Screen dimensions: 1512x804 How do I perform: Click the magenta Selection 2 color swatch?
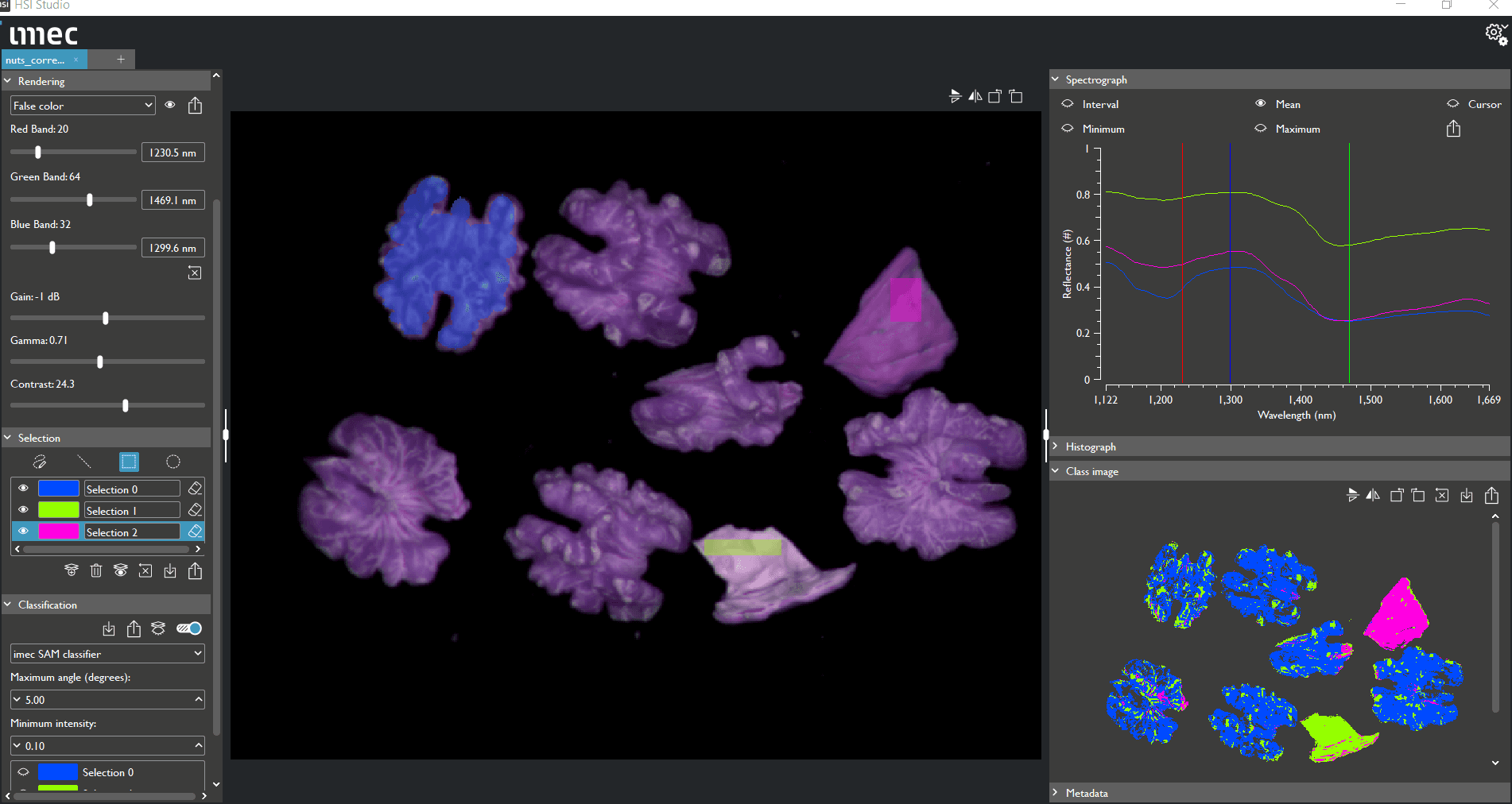[59, 531]
